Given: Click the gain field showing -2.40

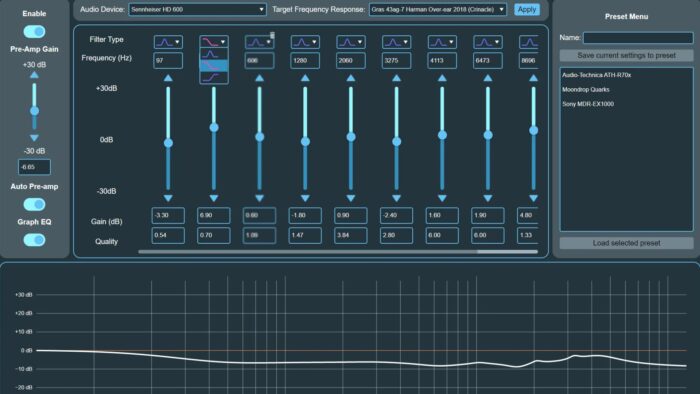Looking at the screenshot, I should pyautogui.click(x=396, y=215).
